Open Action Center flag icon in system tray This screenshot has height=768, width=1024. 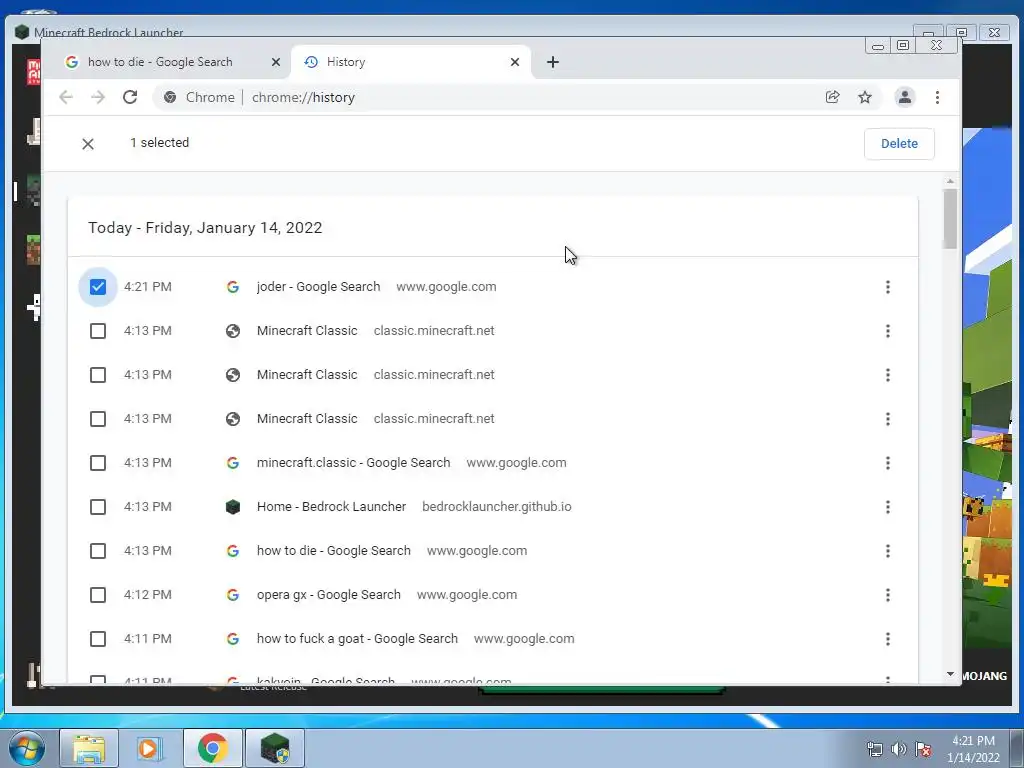pos(923,748)
